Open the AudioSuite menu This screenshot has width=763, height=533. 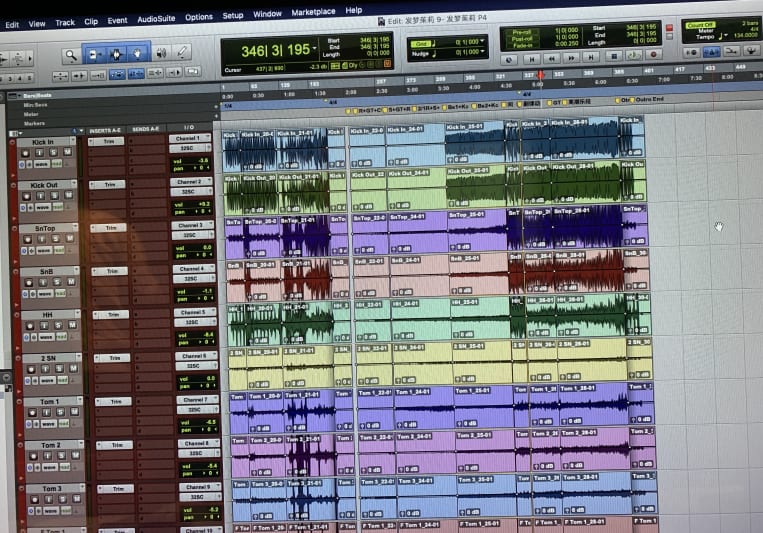156,19
